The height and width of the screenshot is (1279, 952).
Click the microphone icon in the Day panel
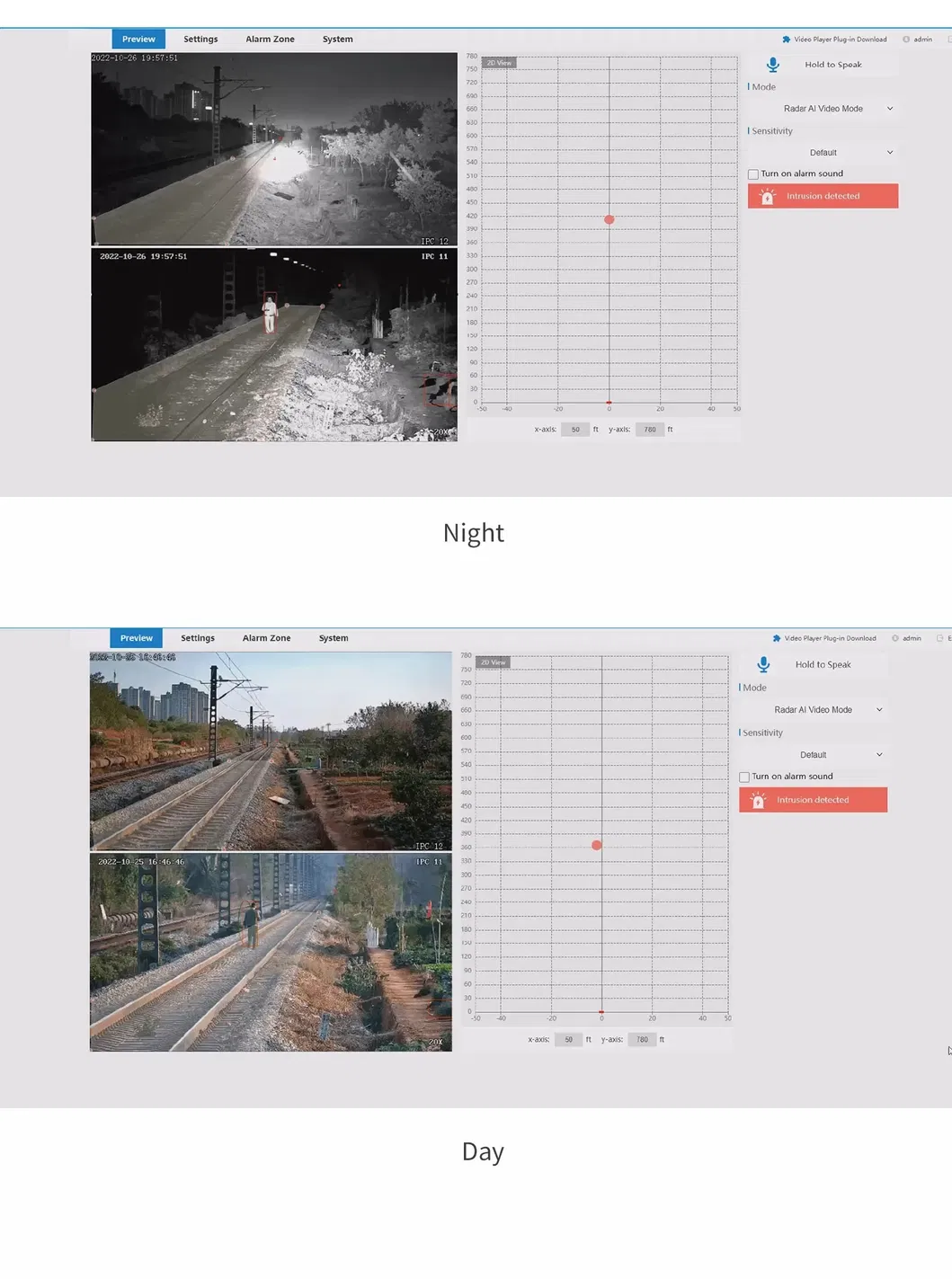click(763, 664)
